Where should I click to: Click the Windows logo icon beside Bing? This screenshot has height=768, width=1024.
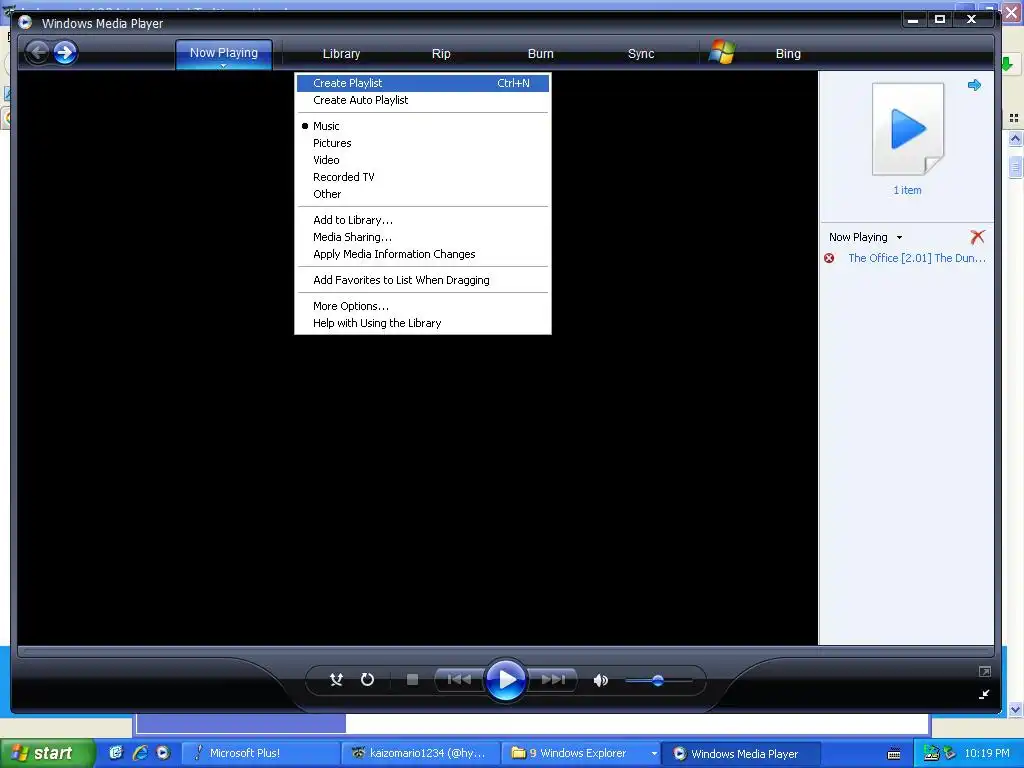[722, 52]
